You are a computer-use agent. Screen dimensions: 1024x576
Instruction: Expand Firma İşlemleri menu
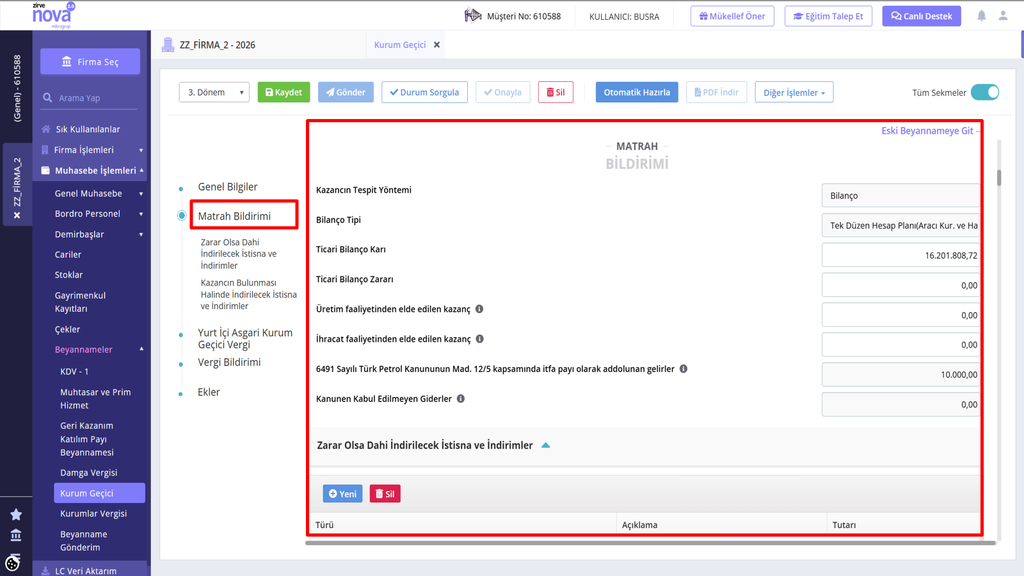141,150
